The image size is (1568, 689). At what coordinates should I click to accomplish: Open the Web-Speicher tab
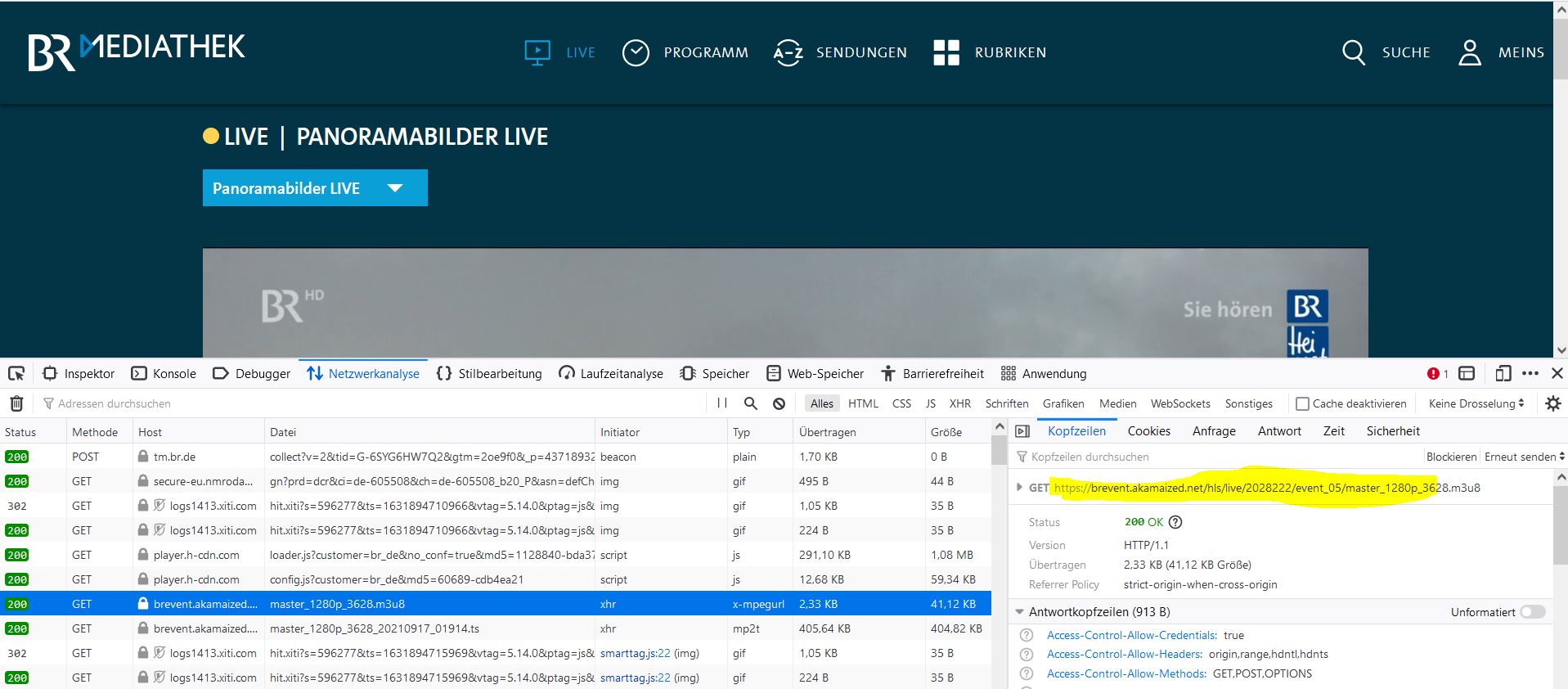click(815, 373)
